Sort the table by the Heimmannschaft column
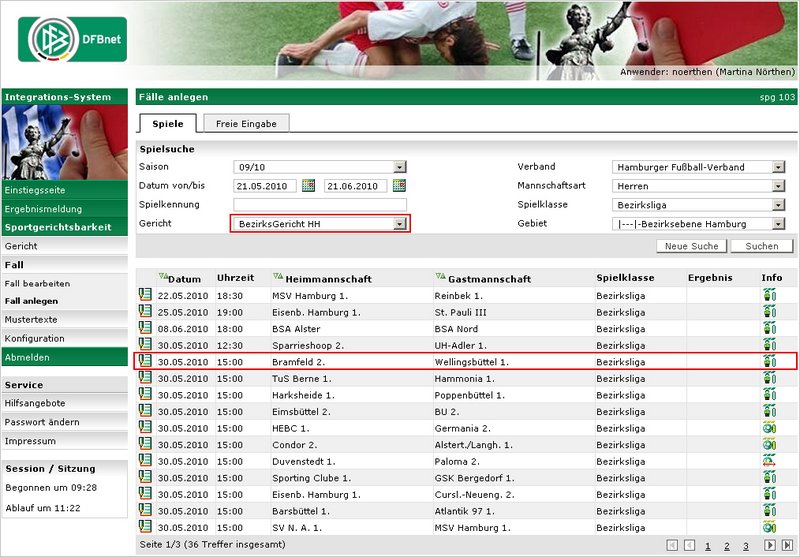Screen dimensions: 800x557 279,277
